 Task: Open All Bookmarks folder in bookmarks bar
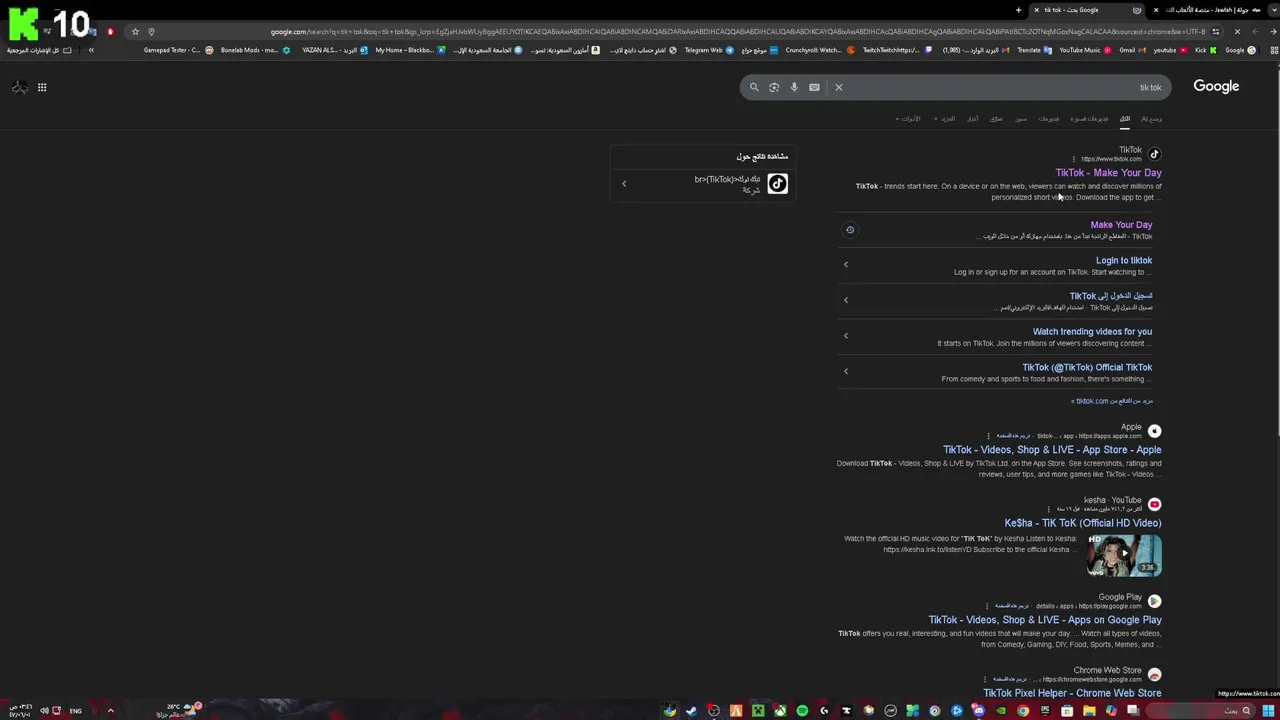[x=38, y=50]
